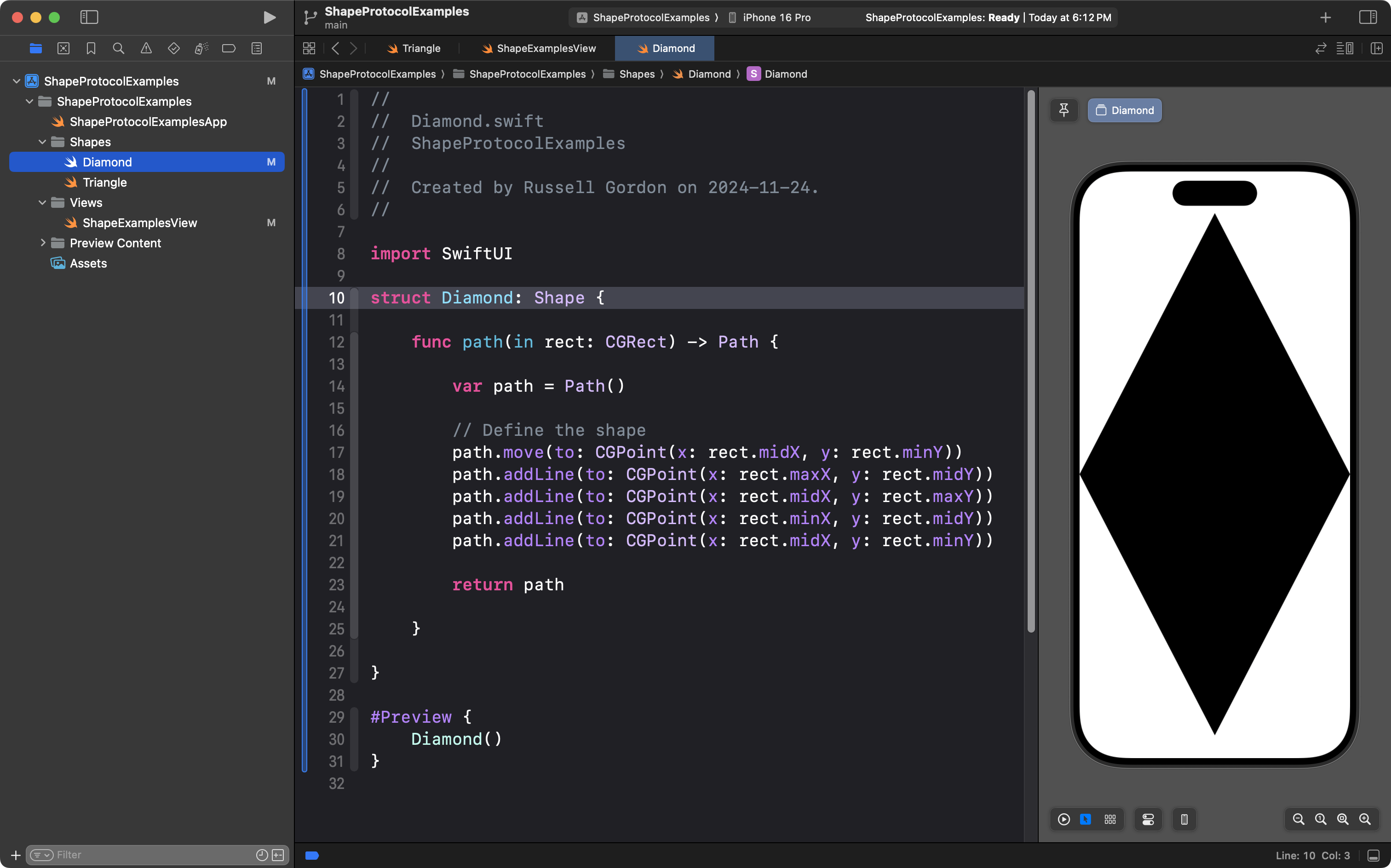Expand the Preview Content folder

point(42,243)
